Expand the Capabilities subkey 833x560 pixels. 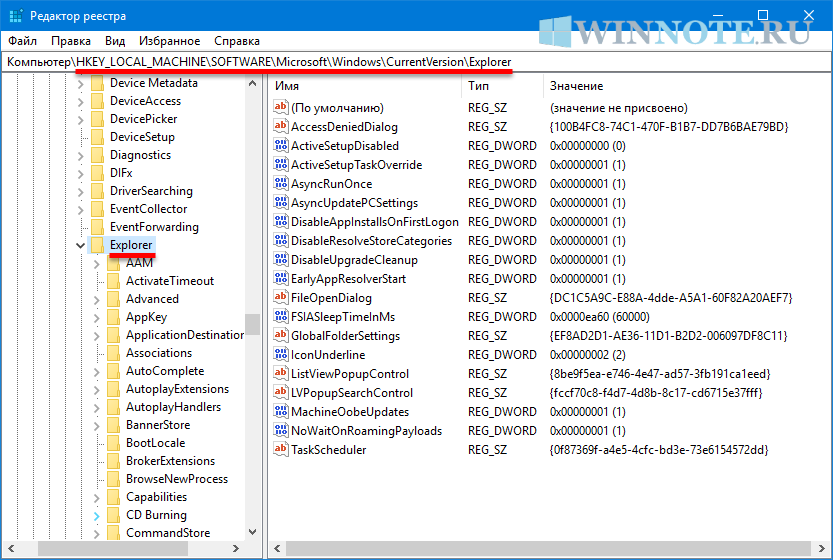point(96,498)
